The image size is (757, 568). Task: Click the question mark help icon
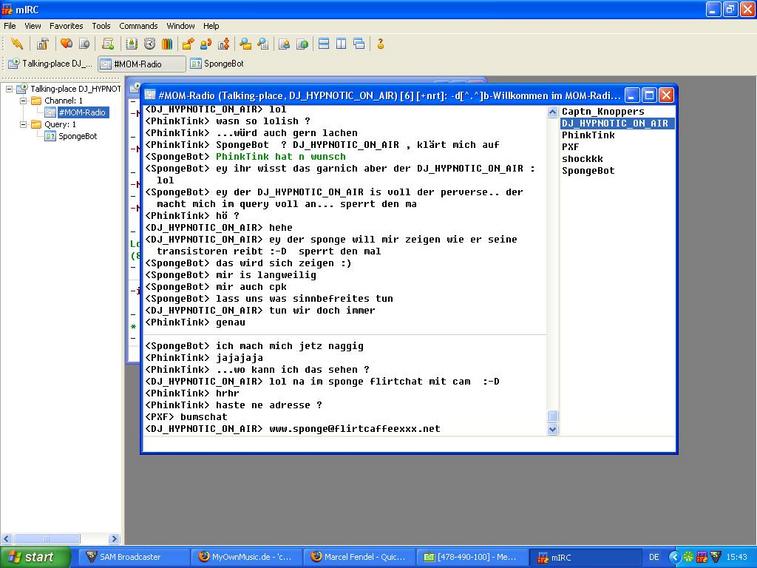click(380, 44)
